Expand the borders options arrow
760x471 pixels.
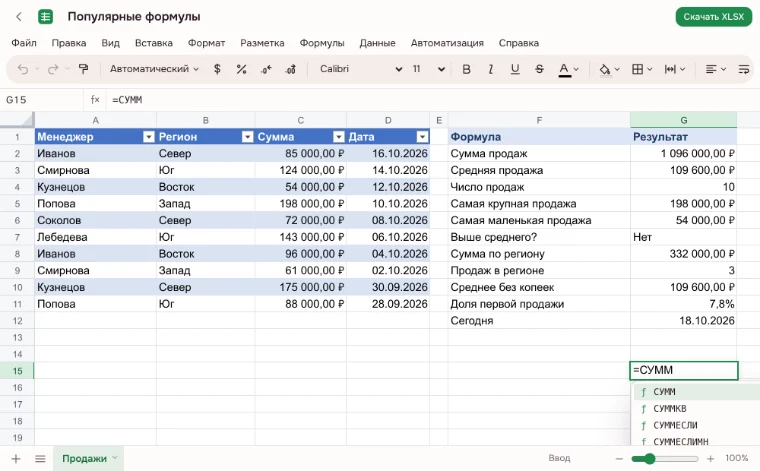click(649, 69)
